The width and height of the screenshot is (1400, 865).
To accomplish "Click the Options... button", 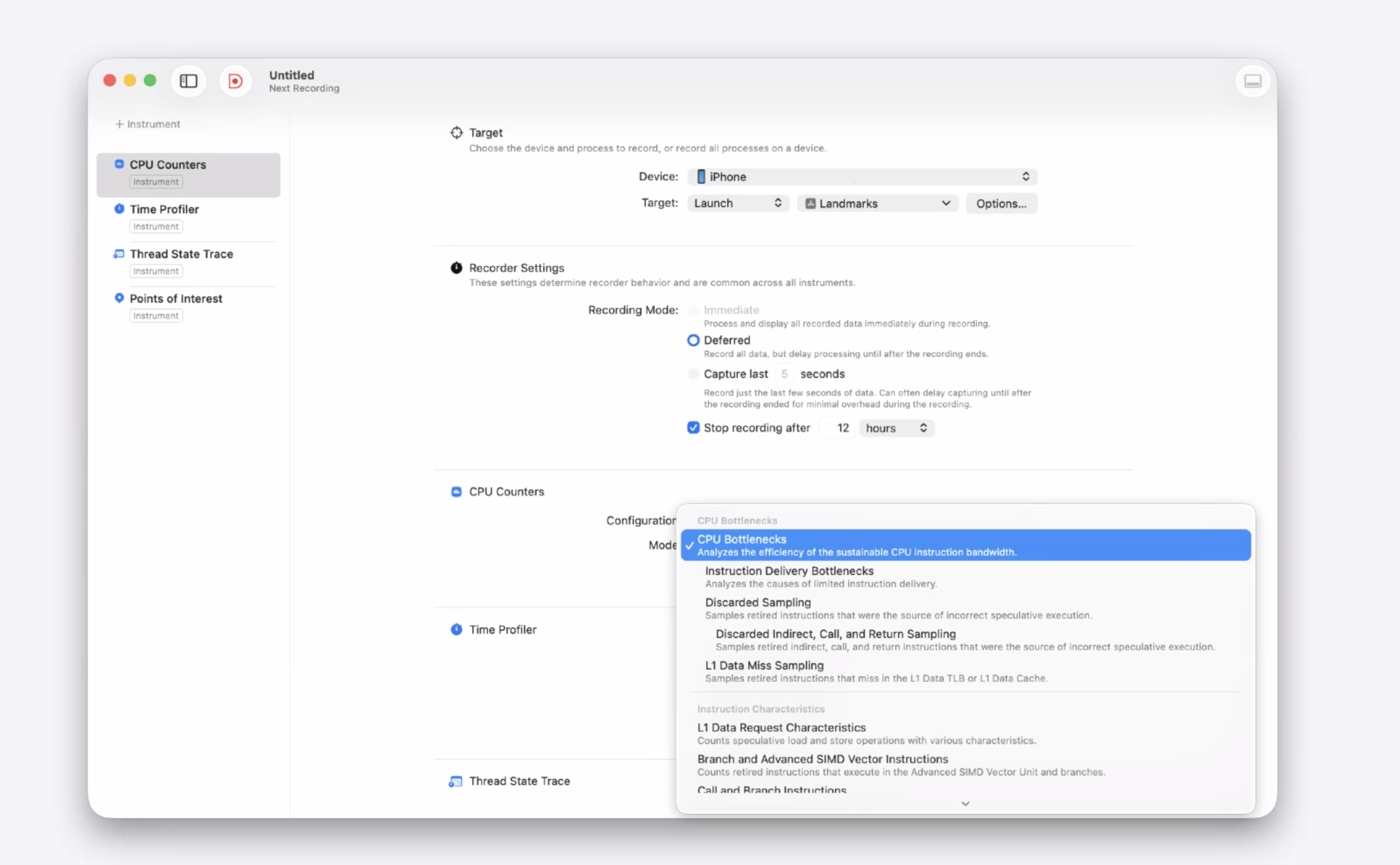I will pyautogui.click(x=1001, y=203).
